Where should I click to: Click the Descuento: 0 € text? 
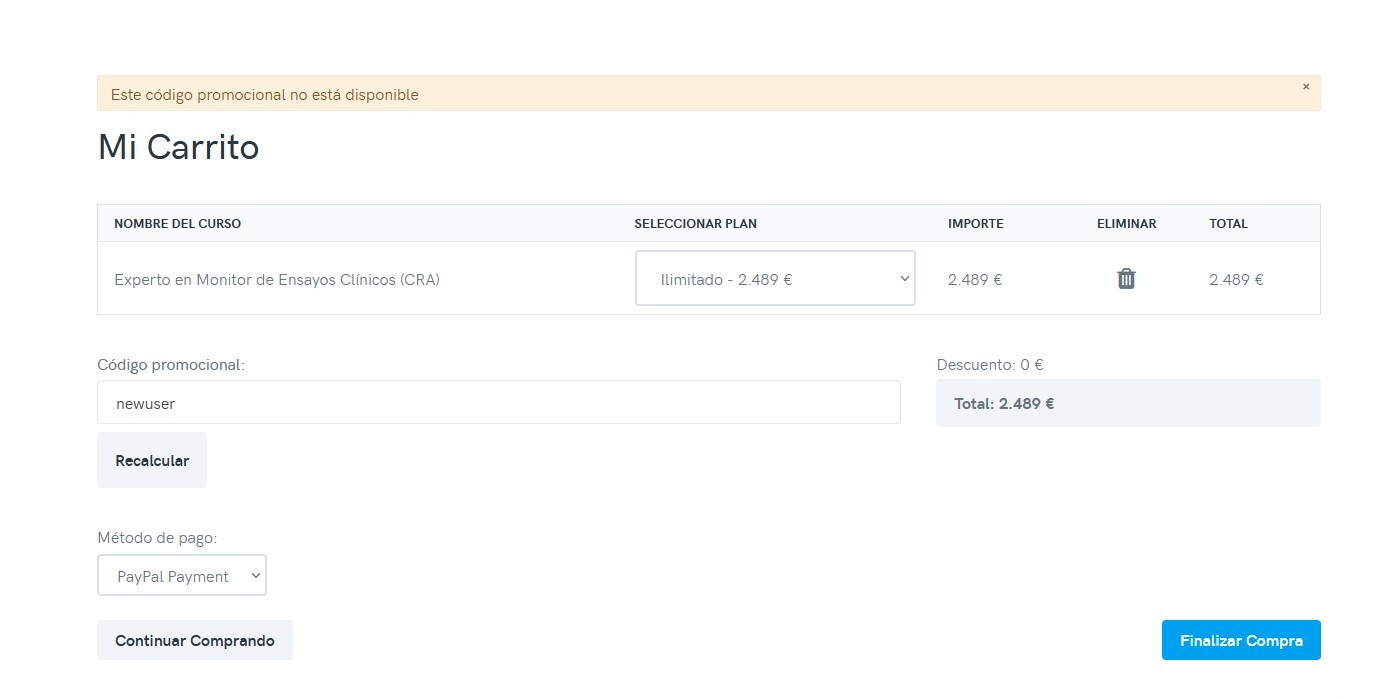990,365
